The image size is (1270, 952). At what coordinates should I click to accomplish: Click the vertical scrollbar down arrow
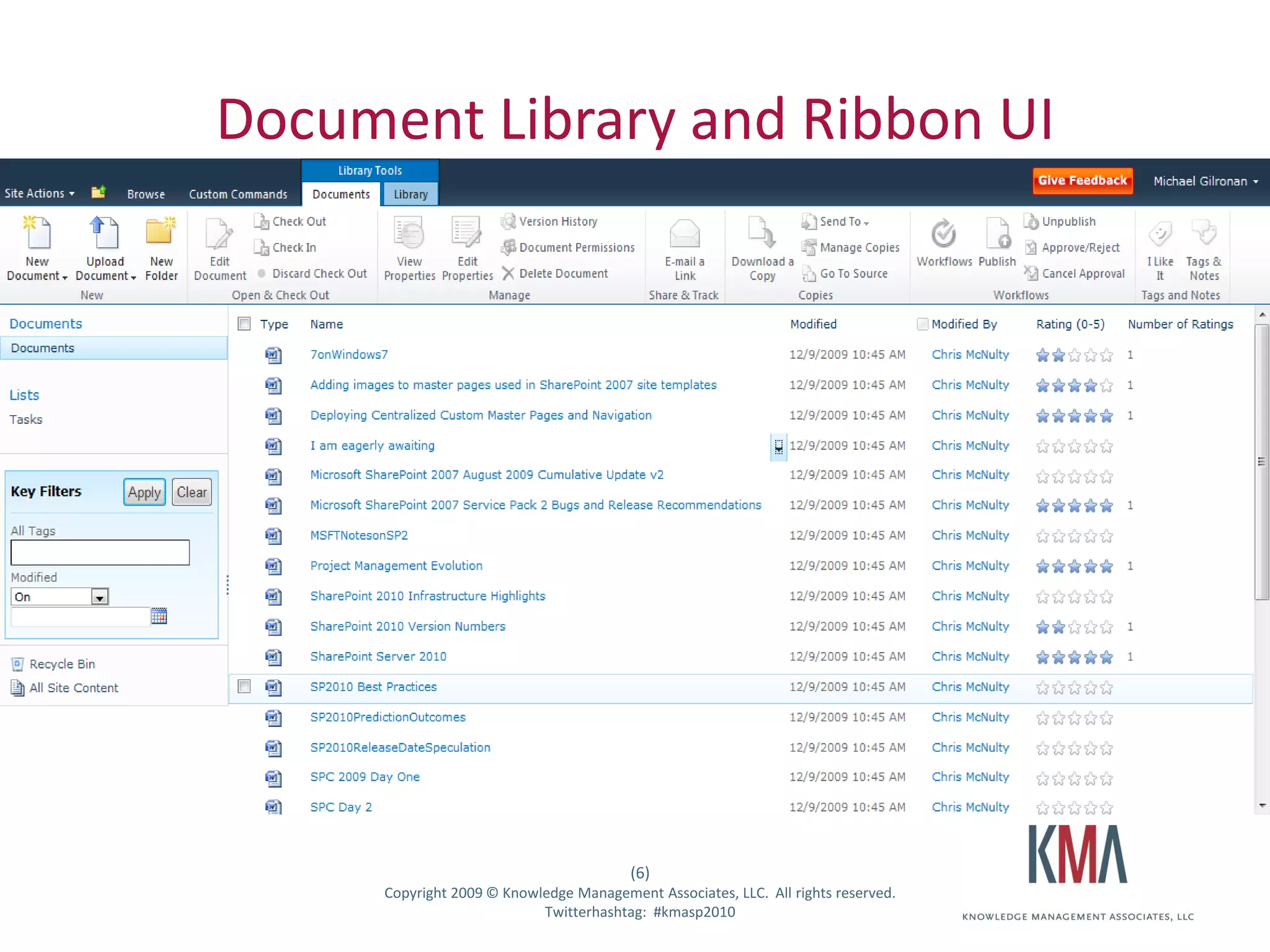(x=1262, y=805)
